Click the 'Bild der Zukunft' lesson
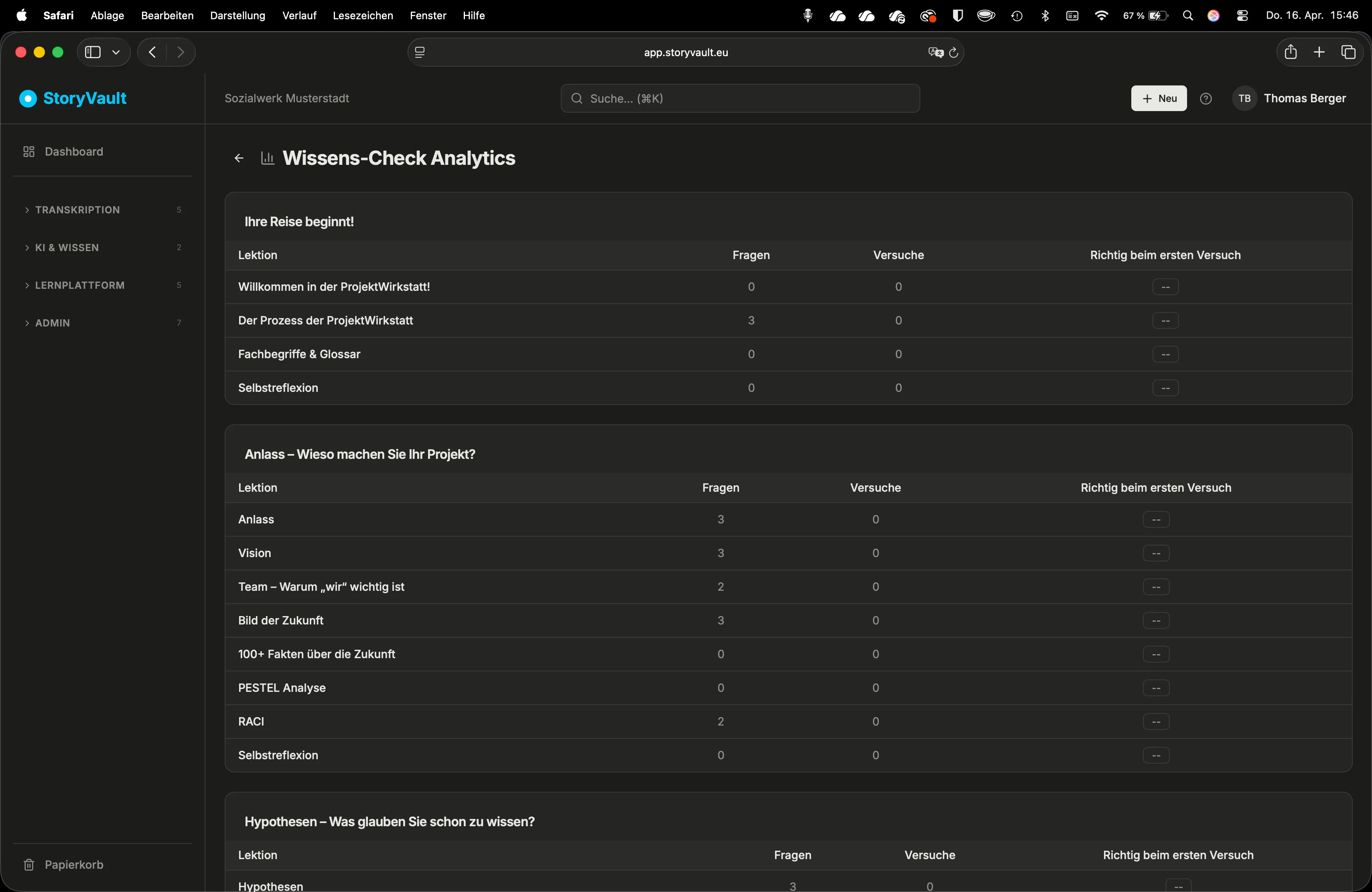 click(281, 620)
